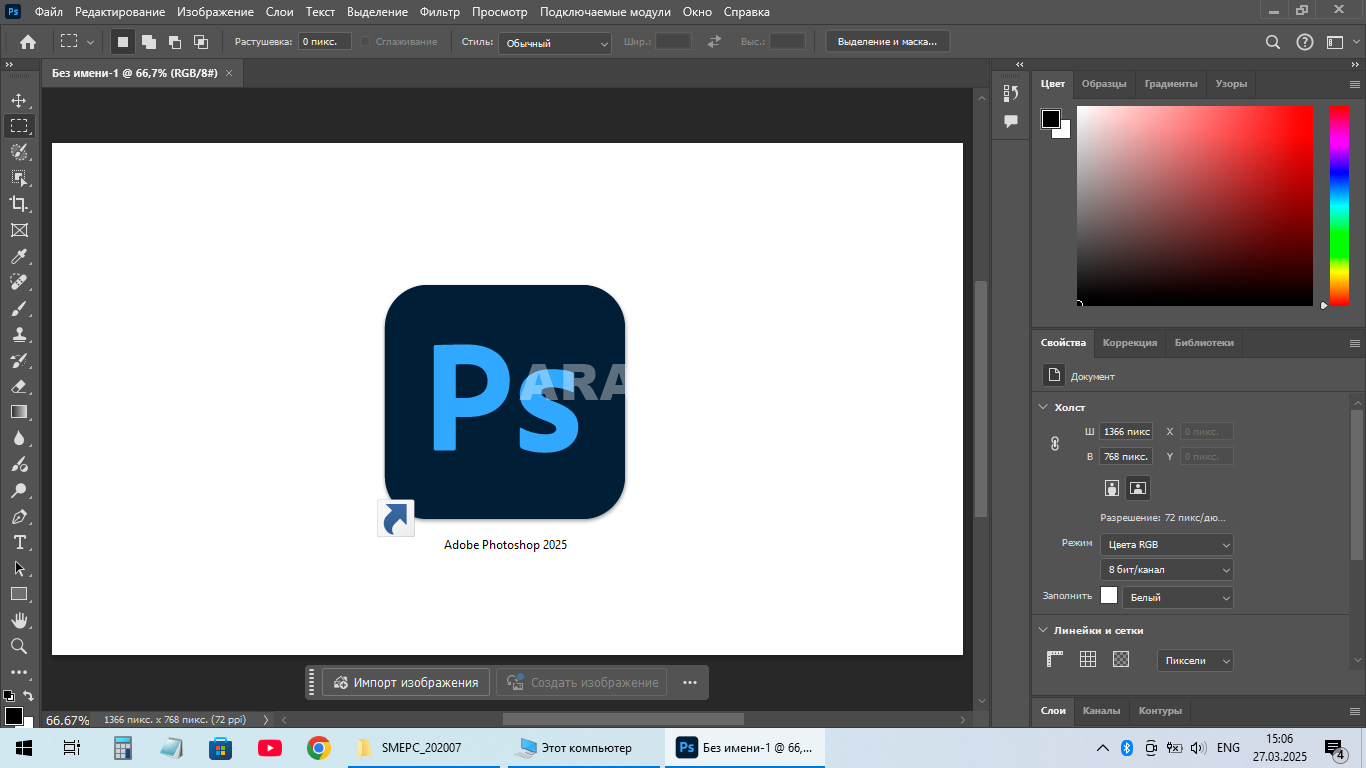This screenshot has width=1366, height=768.
Task: Select the Eraser tool
Action: click(x=19, y=387)
